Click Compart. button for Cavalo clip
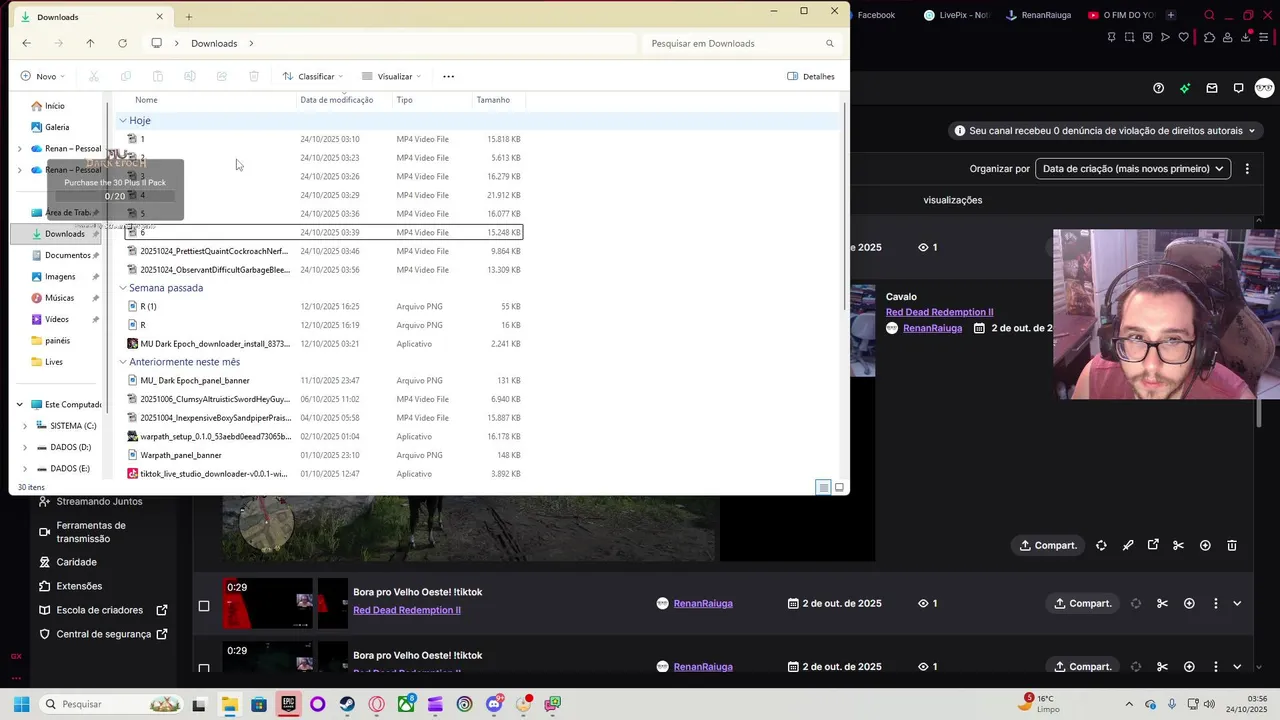This screenshot has width=1280, height=720. click(x=1048, y=545)
